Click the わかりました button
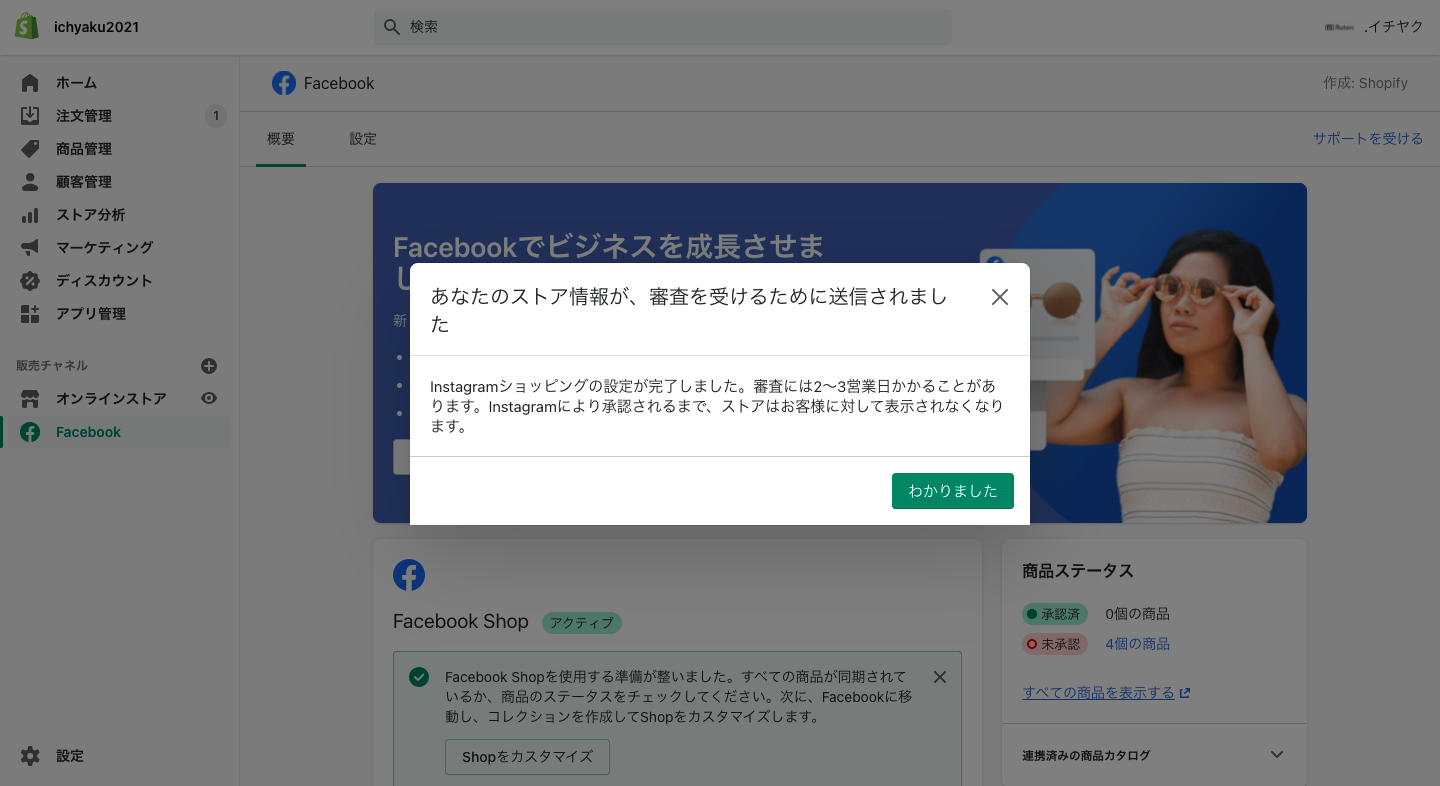This screenshot has width=1440, height=786. 953,491
